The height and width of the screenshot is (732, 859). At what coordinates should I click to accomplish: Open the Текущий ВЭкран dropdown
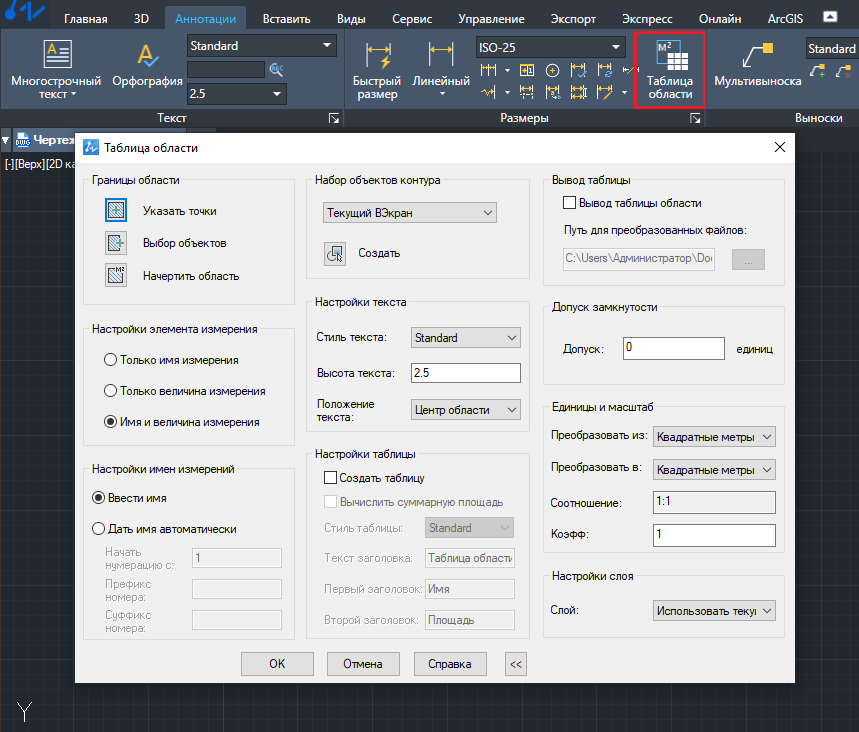click(410, 213)
